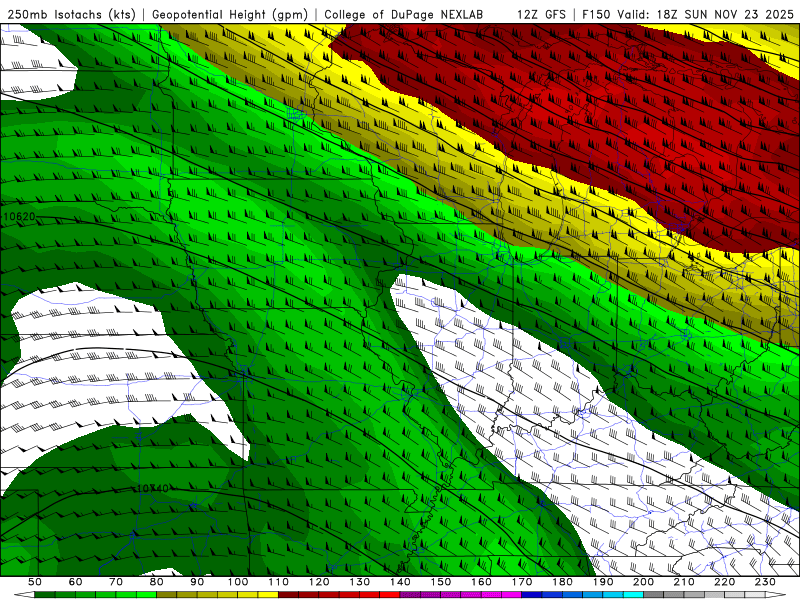This screenshot has height=600, width=800.
Task: Click the 'Valid: 18Z SUN NOV 23 2025' text
Action: click(x=706, y=14)
